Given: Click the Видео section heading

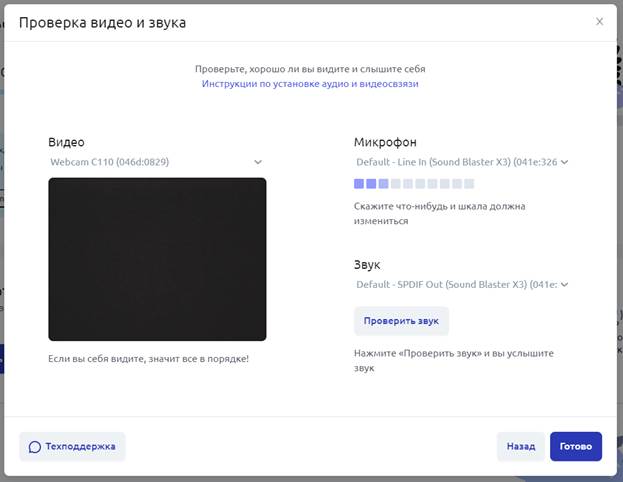Looking at the screenshot, I should coord(66,142).
